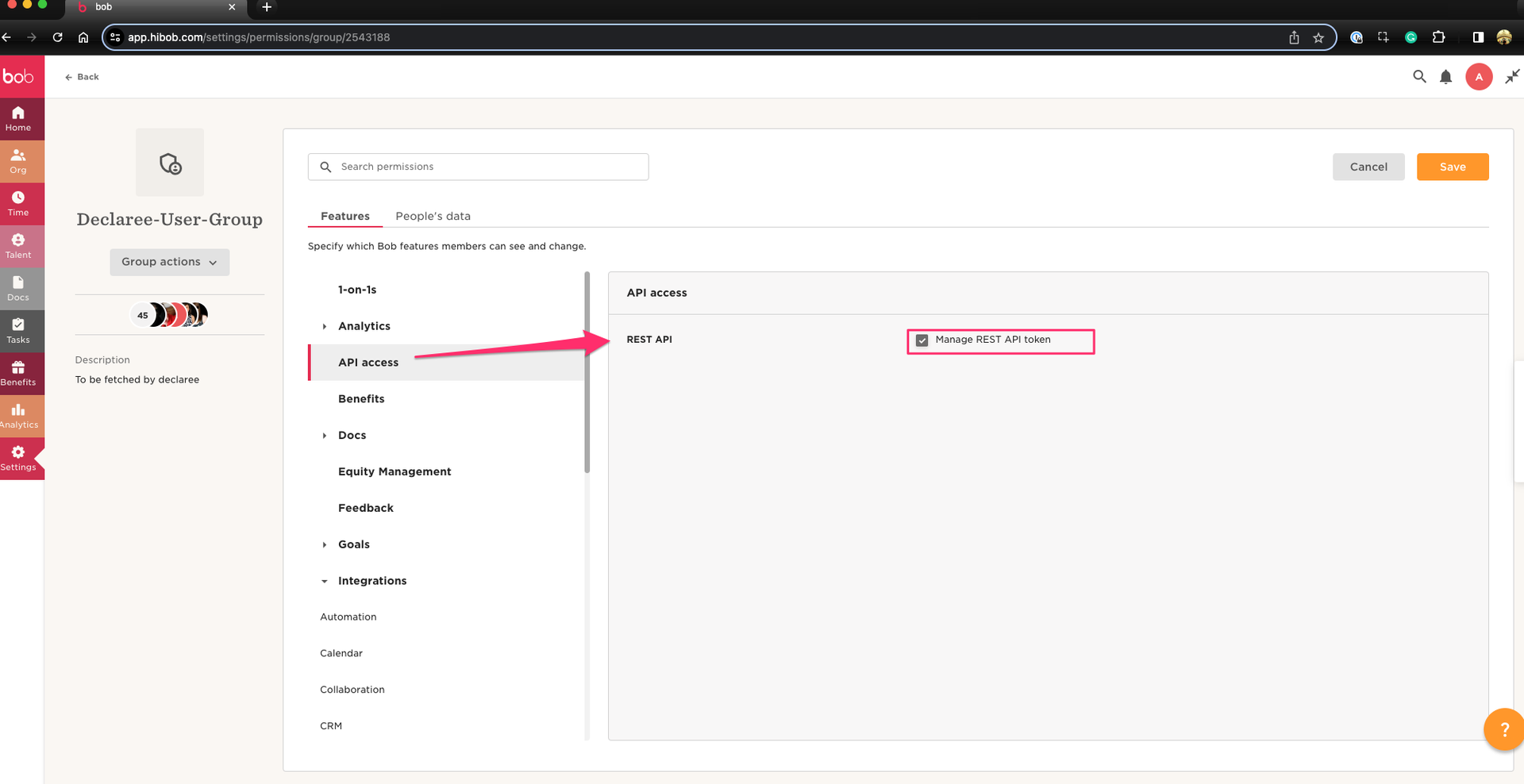The height and width of the screenshot is (784, 1524).
Task: Open Docs from the left sidebar
Action: pos(18,288)
